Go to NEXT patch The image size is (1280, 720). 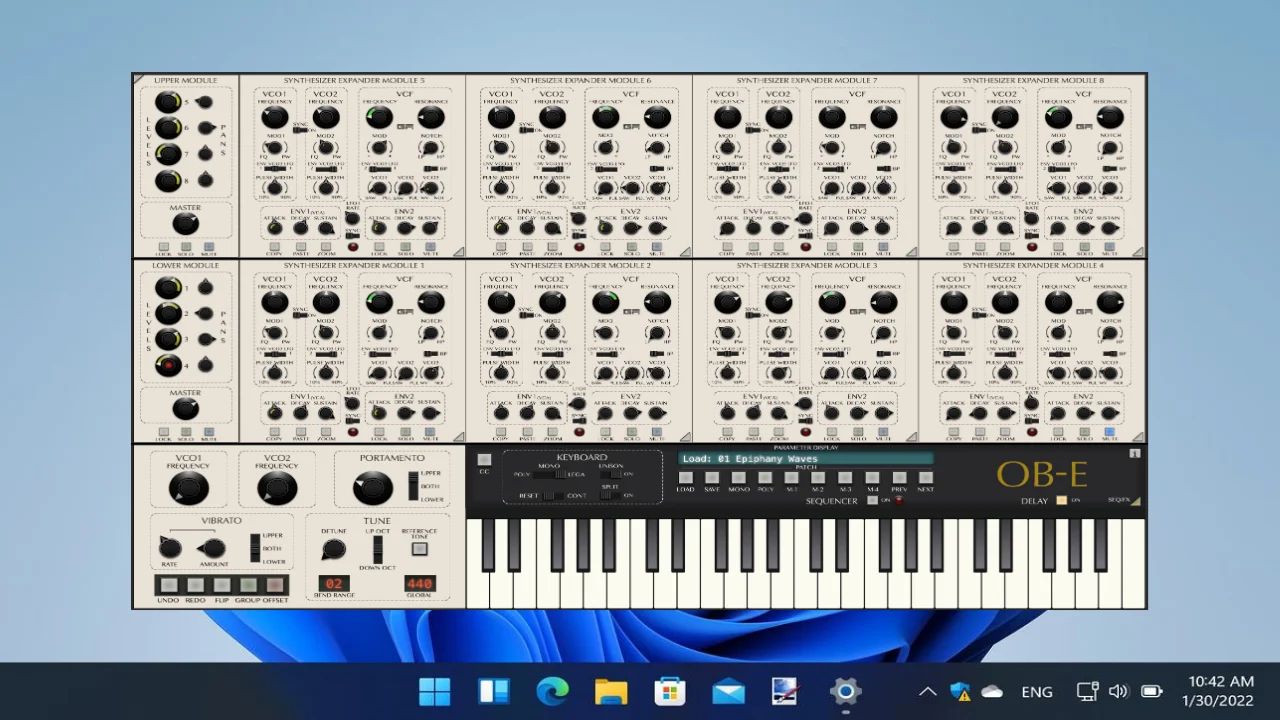(926, 478)
